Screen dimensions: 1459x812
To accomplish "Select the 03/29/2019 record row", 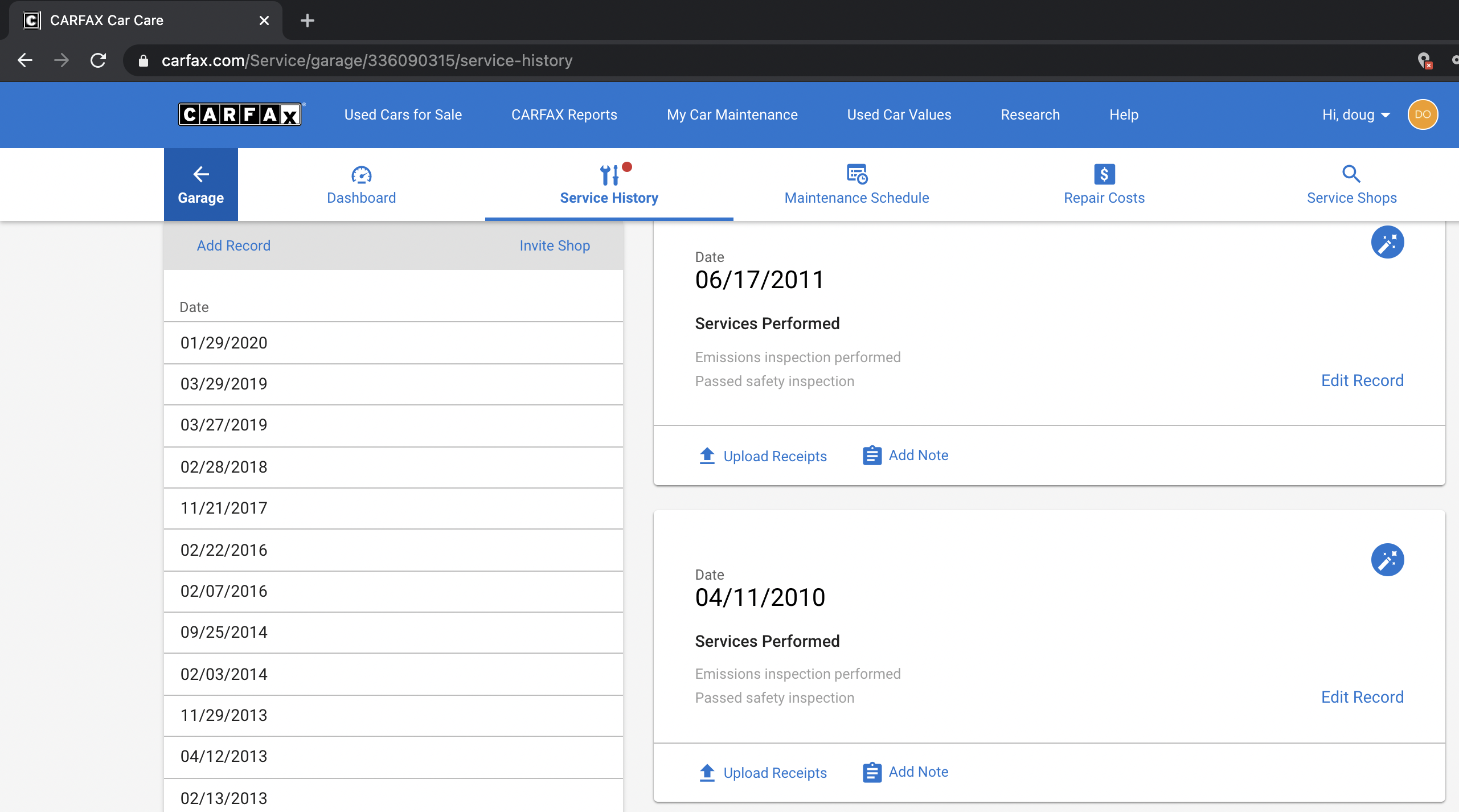I will click(x=394, y=384).
